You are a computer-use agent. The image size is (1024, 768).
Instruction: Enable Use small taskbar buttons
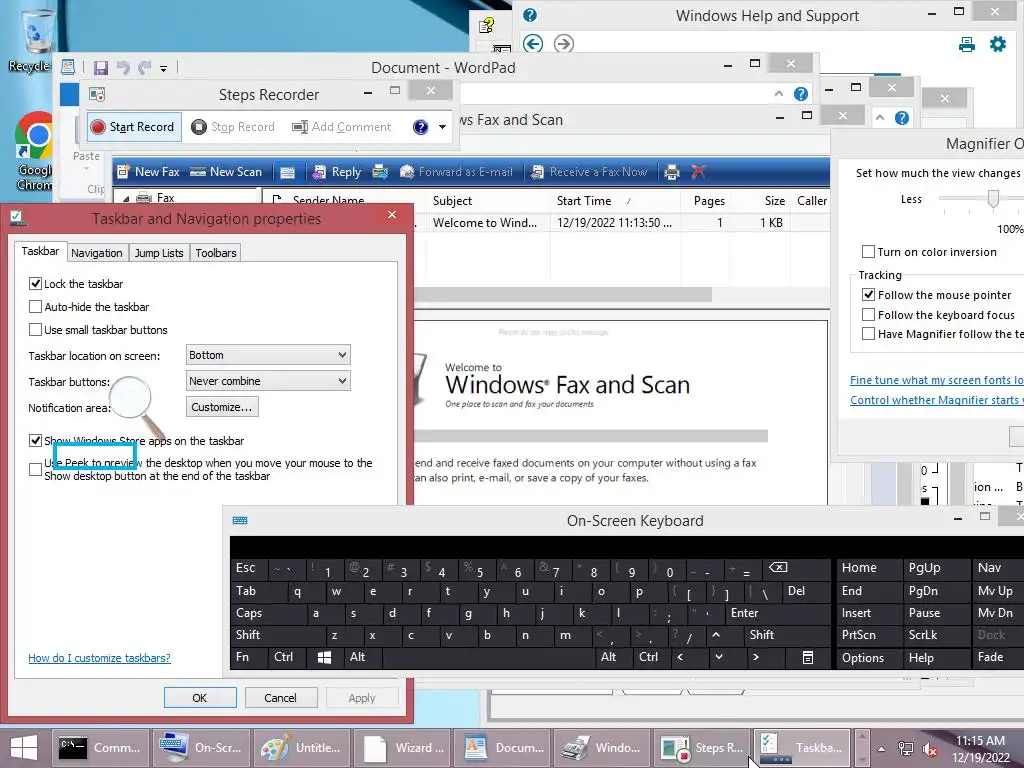(35, 330)
